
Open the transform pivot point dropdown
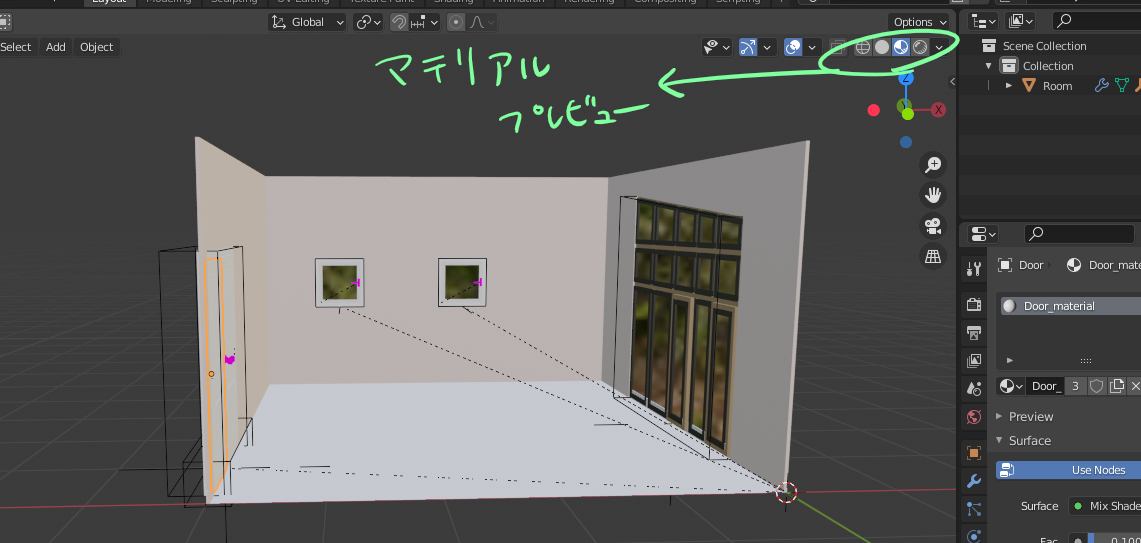368,22
